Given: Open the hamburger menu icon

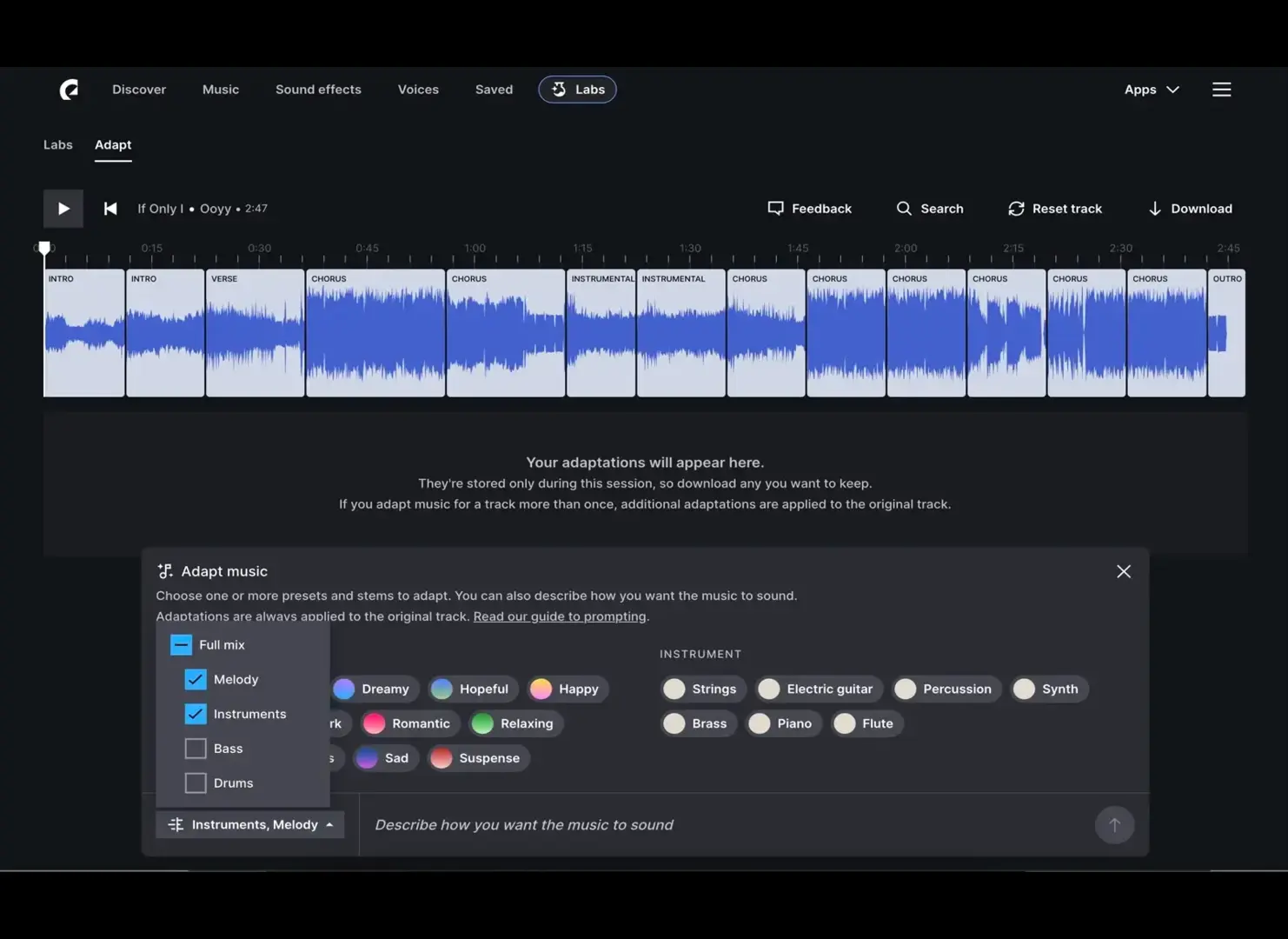Looking at the screenshot, I should [x=1221, y=89].
